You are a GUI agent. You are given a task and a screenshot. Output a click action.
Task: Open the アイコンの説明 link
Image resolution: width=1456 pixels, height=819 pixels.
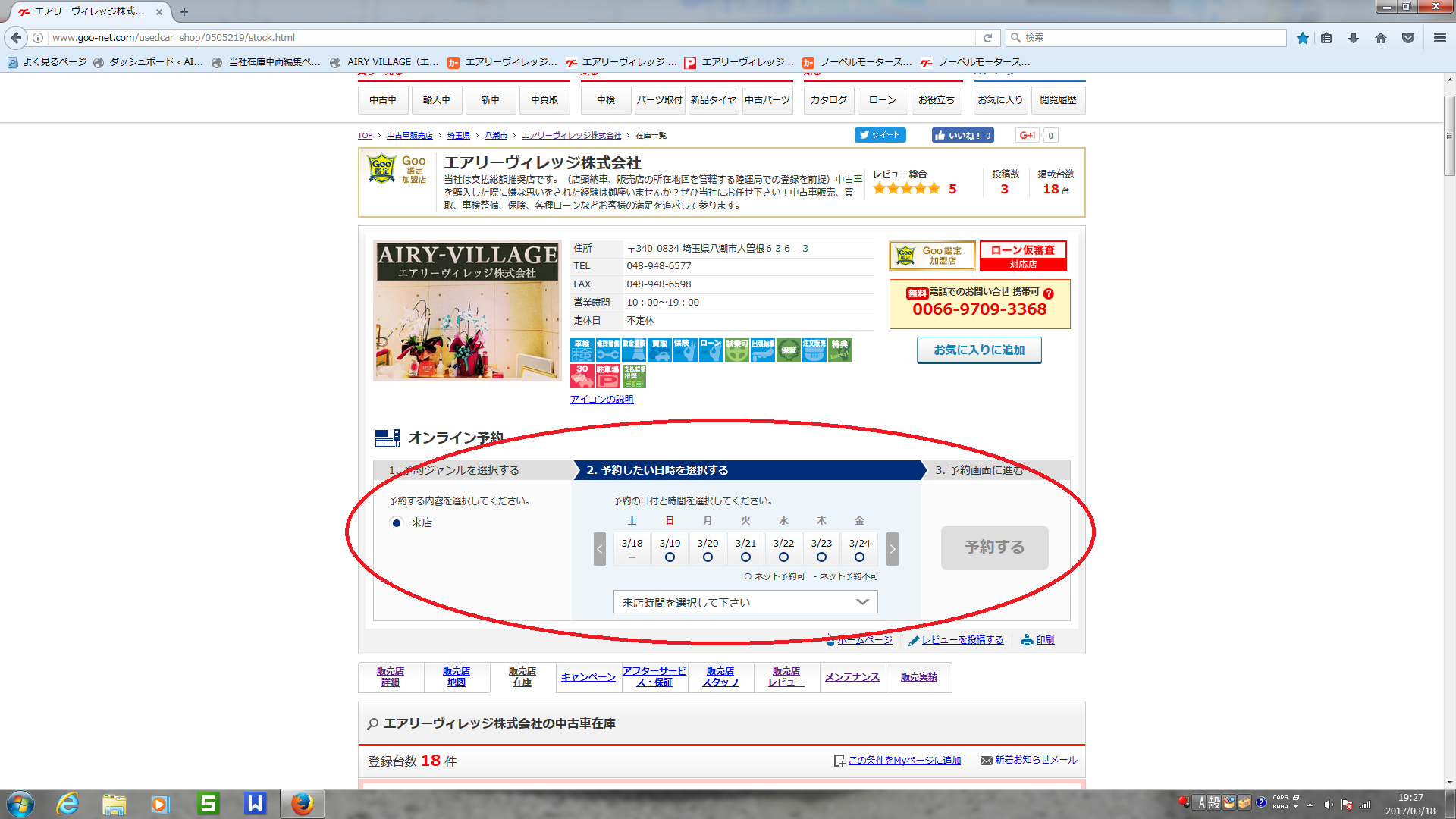(602, 400)
